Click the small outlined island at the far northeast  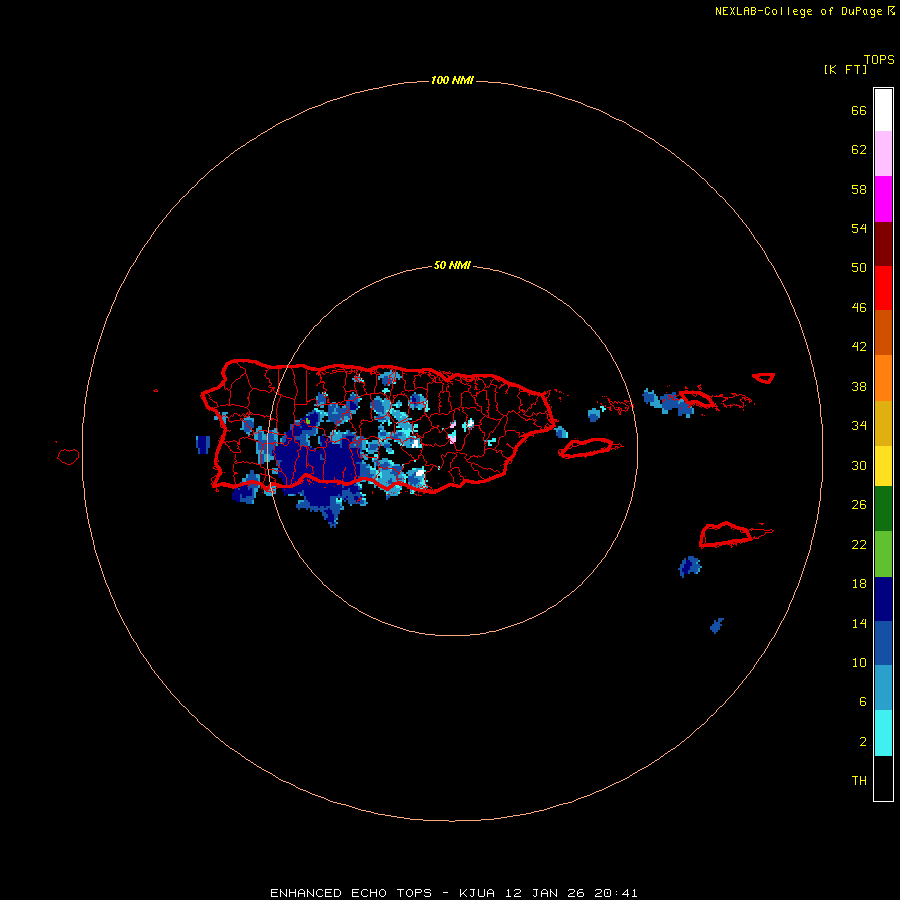click(x=763, y=378)
